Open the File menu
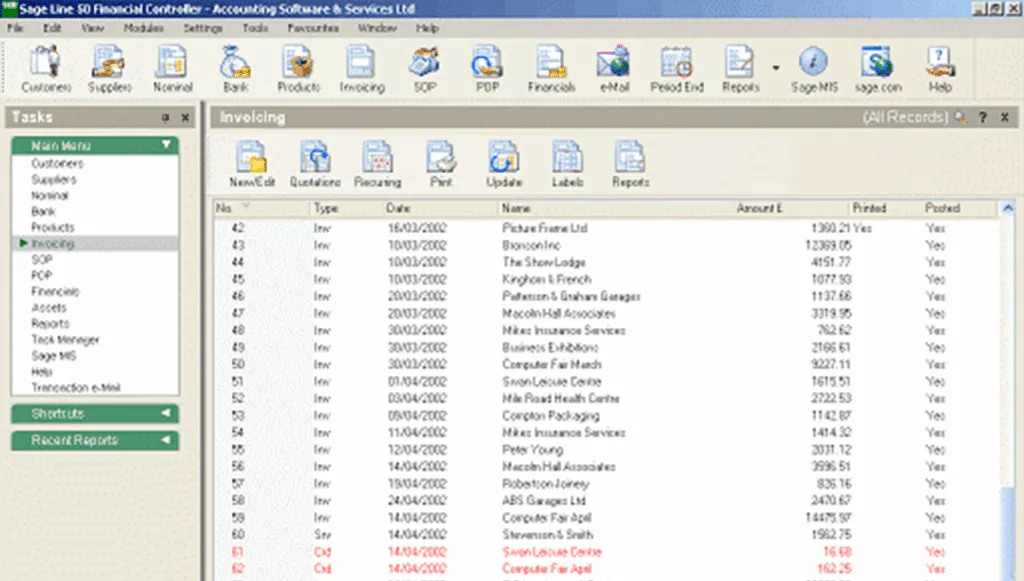Screen dimensions: 1024x581 16,28
